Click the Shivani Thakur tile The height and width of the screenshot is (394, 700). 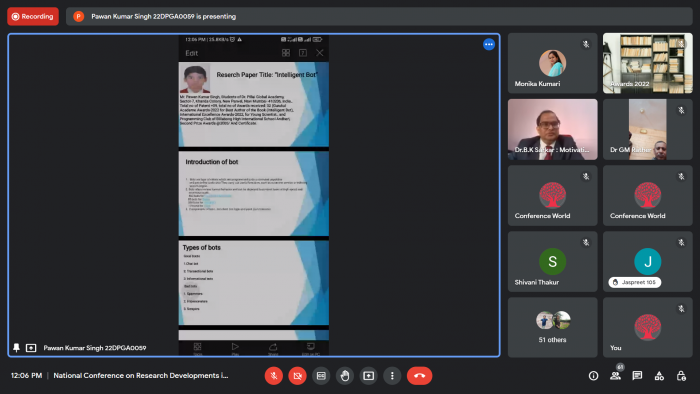point(552,261)
